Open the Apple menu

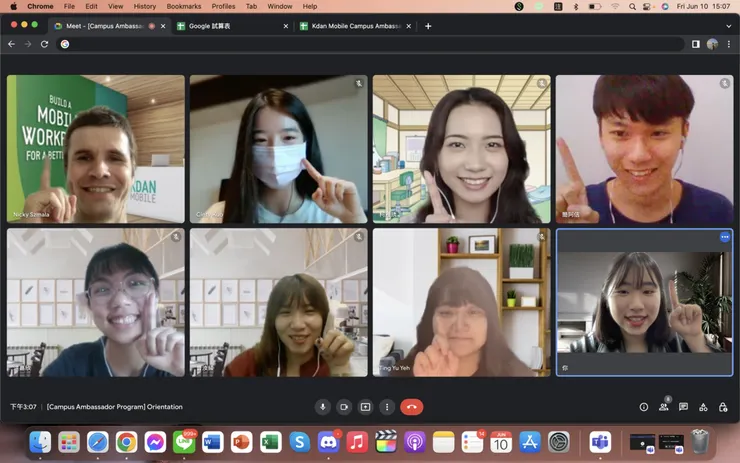(13, 6)
